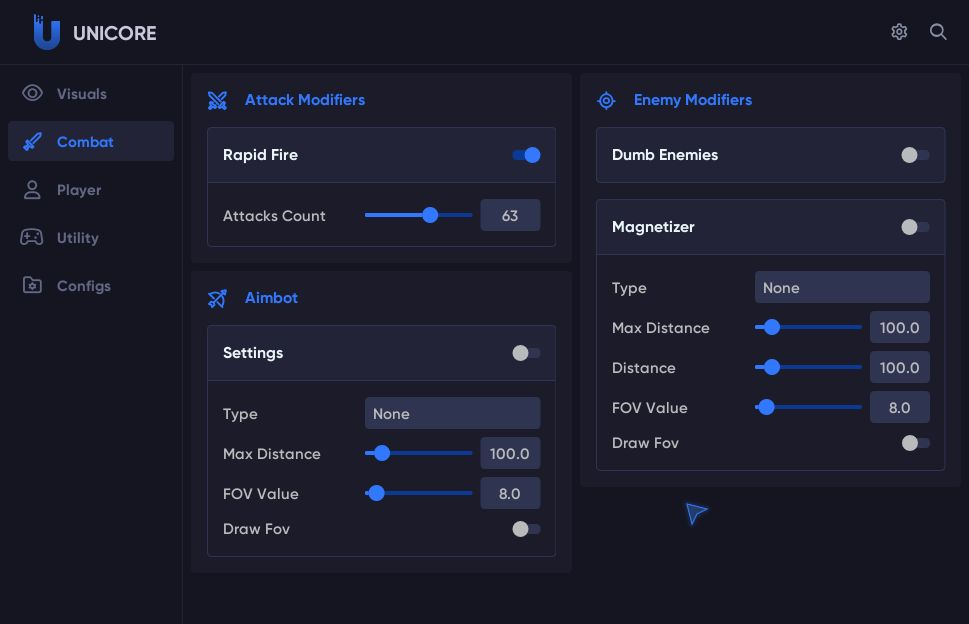Open the Magnetizer Type dropdown
This screenshot has height=624, width=969.
842,287
